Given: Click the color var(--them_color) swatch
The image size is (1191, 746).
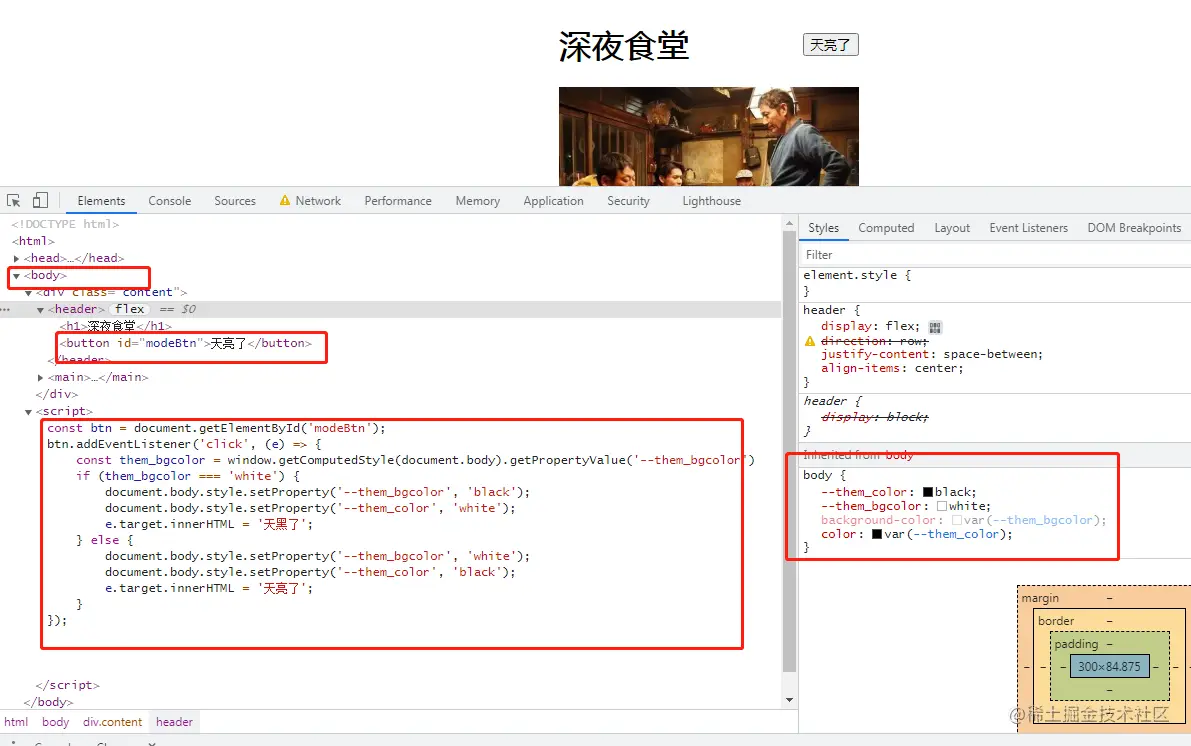Looking at the screenshot, I should (877, 534).
